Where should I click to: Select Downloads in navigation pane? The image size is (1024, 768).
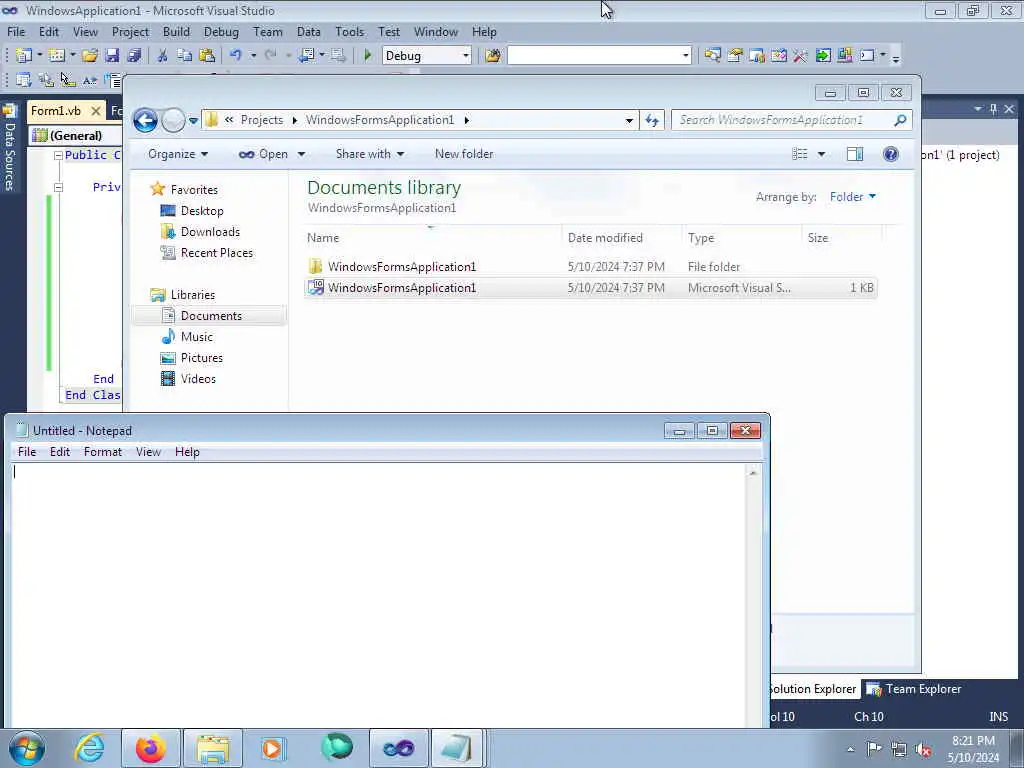click(x=210, y=232)
